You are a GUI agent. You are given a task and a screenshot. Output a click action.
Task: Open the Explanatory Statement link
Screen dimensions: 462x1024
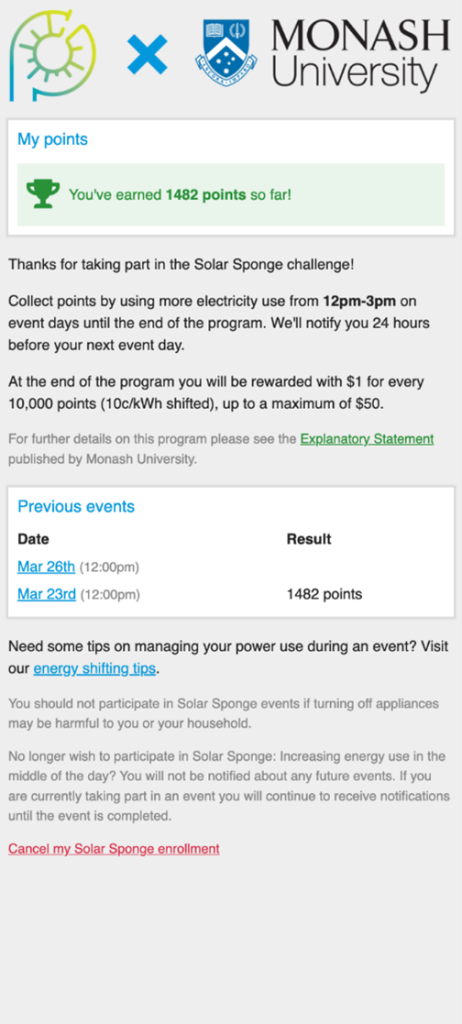pyautogui.click(x=367, y=439)
